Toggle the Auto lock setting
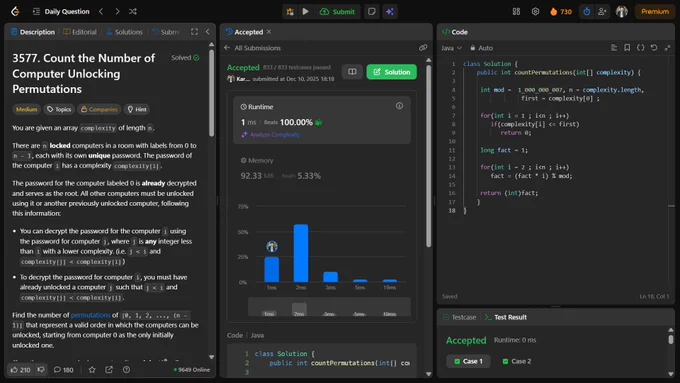This screenshot has width=680, height=383. pyautogui.click(x=481, y=48)
